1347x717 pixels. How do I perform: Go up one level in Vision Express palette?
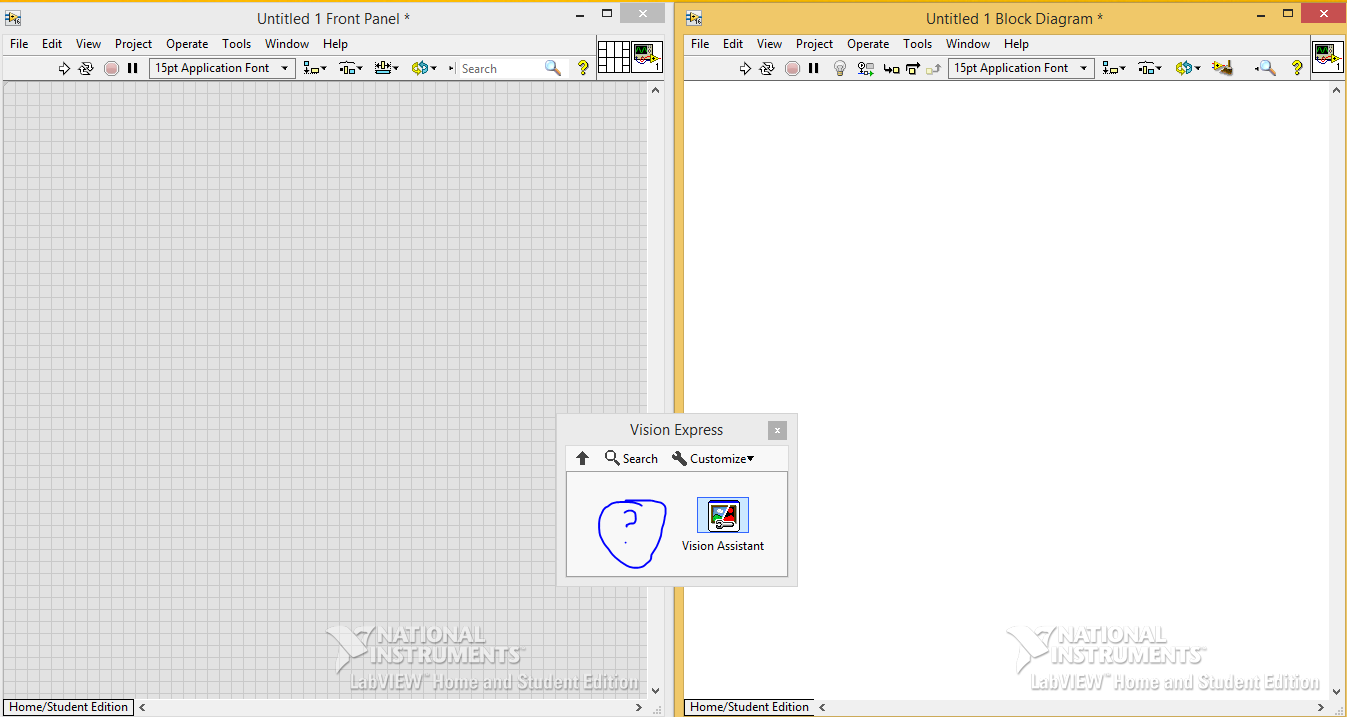[583, 458]
